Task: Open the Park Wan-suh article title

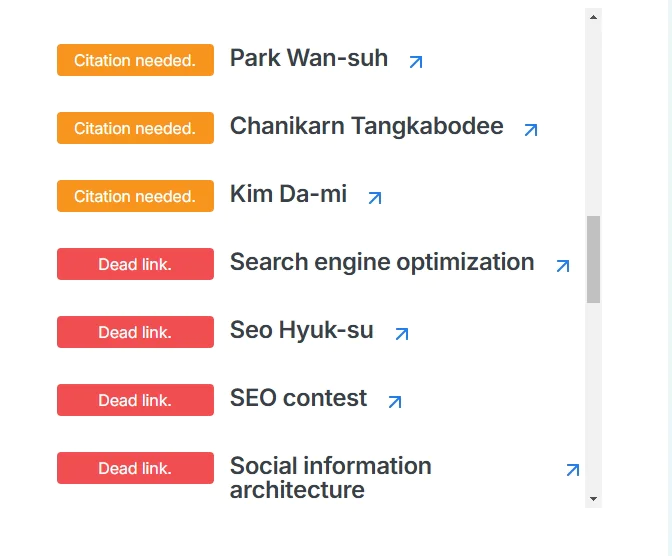Action: (x=308, y=58)
